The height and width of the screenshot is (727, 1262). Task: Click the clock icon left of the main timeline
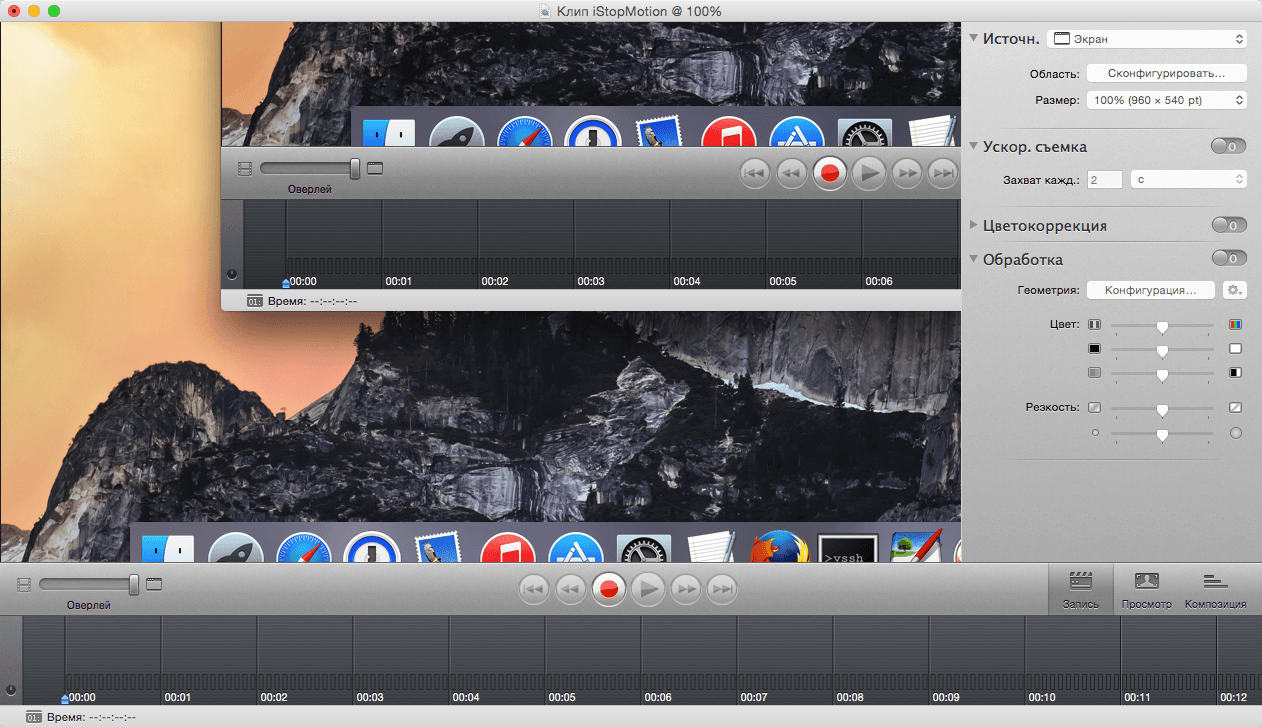tap(10, 689)
